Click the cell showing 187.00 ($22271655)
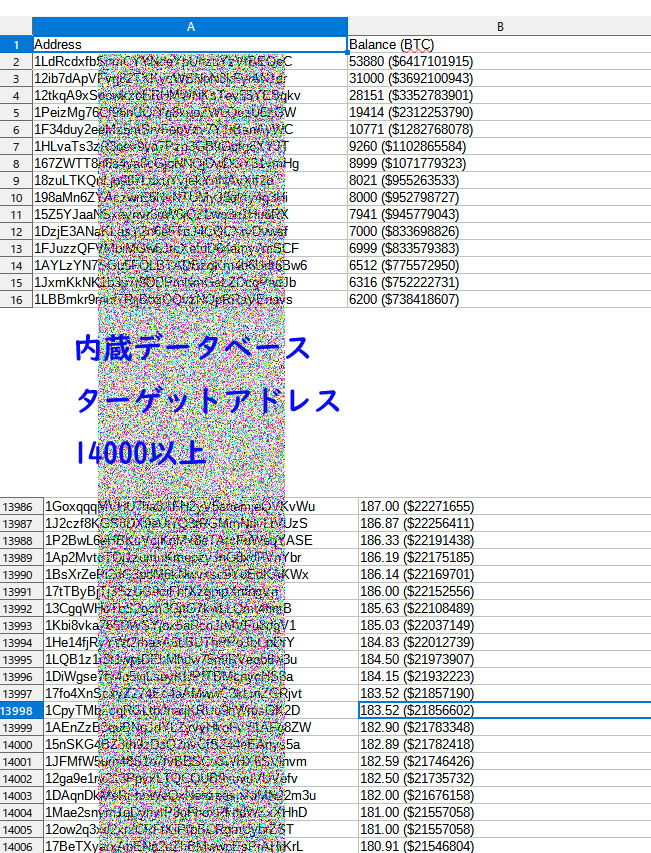 point(504,506)
